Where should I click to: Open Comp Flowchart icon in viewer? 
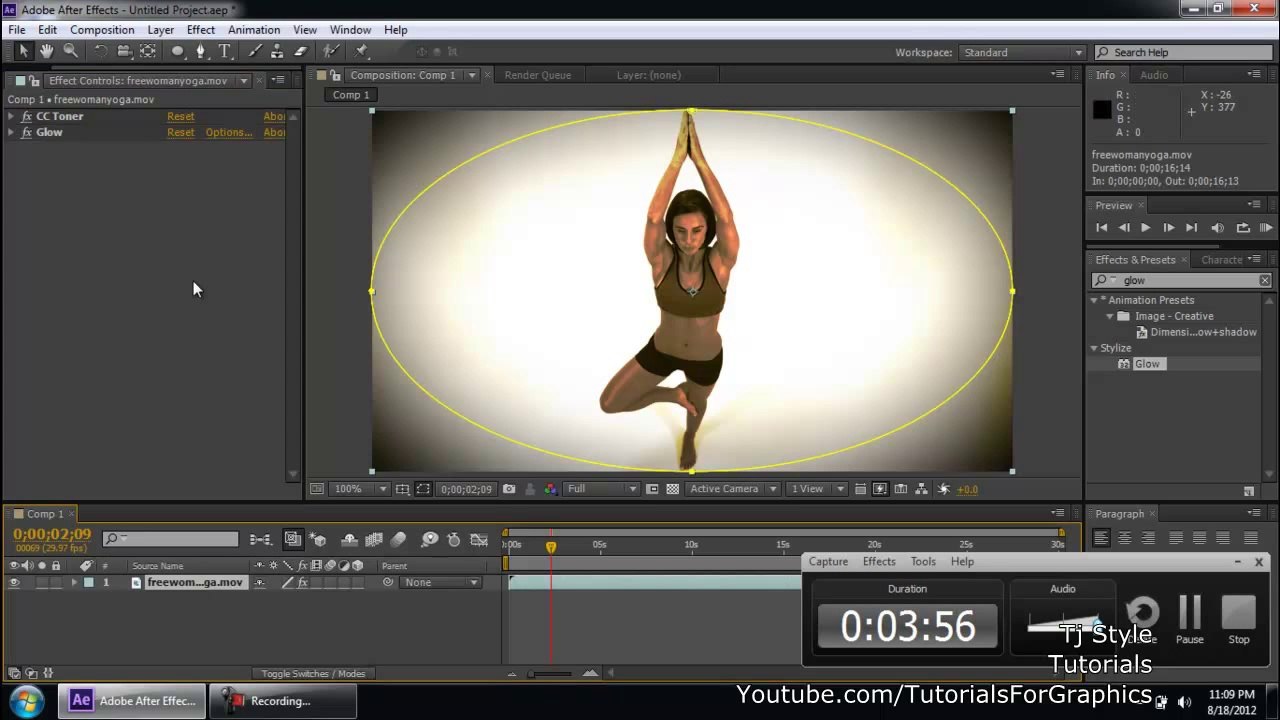pos(923,489)
